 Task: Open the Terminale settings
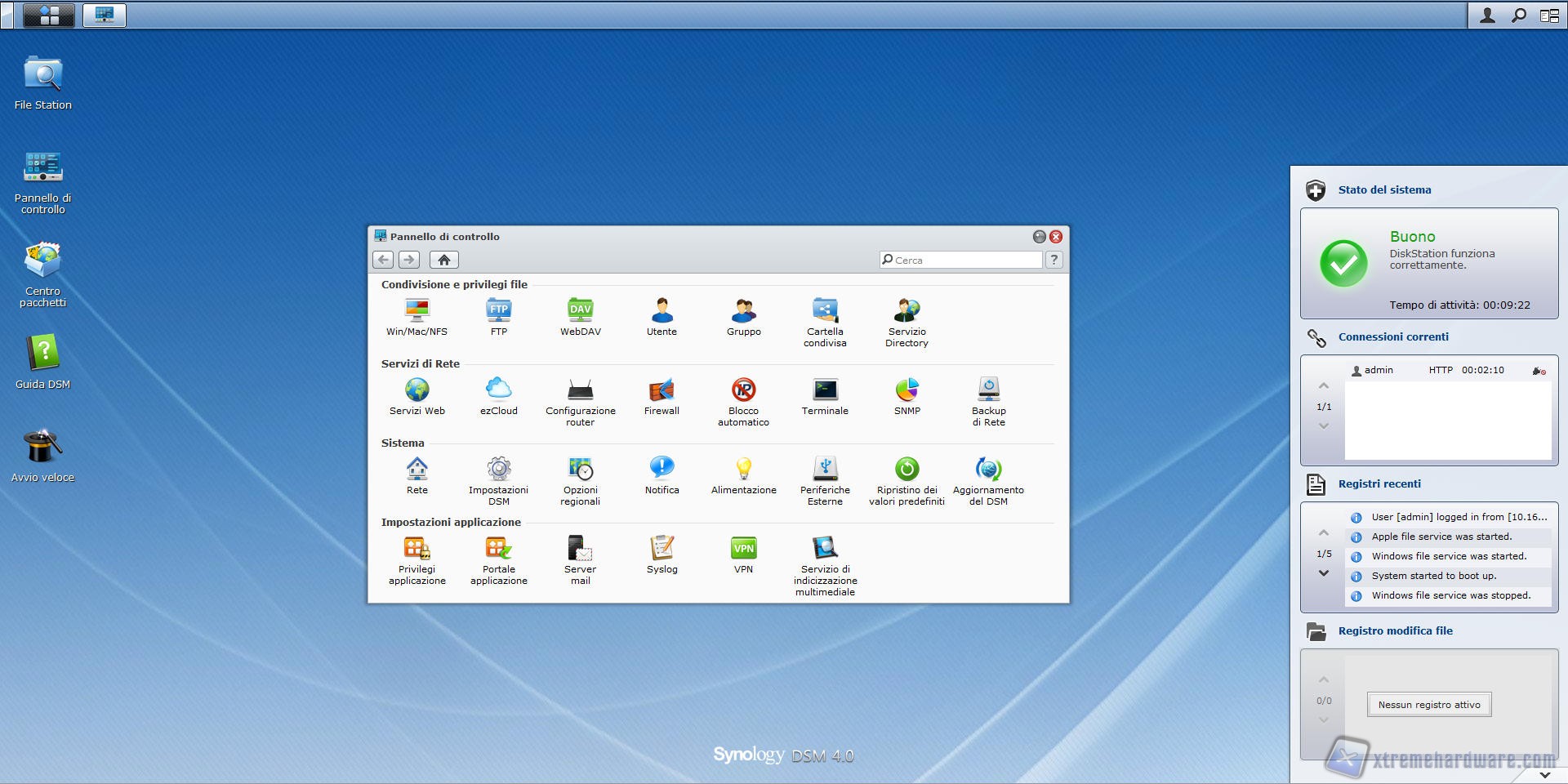point(825,390)
